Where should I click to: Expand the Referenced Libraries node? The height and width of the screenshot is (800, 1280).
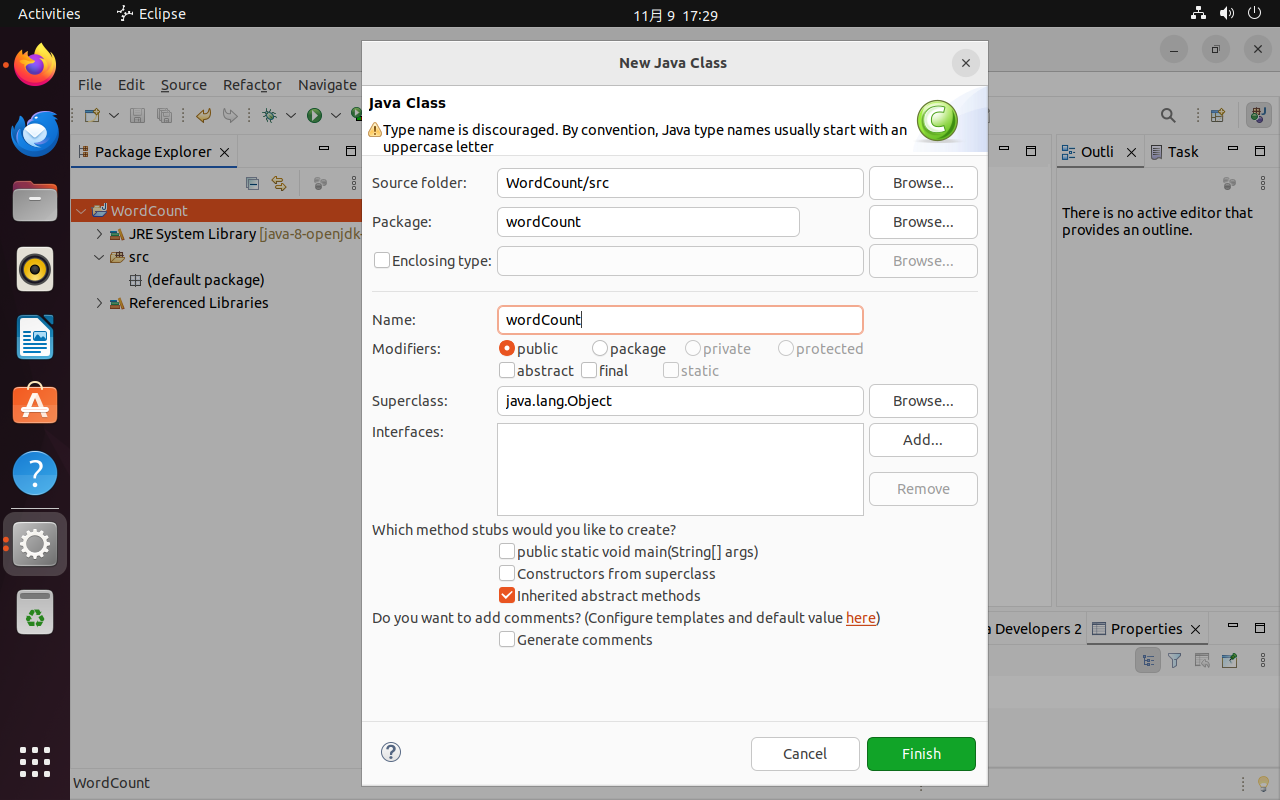99,303
